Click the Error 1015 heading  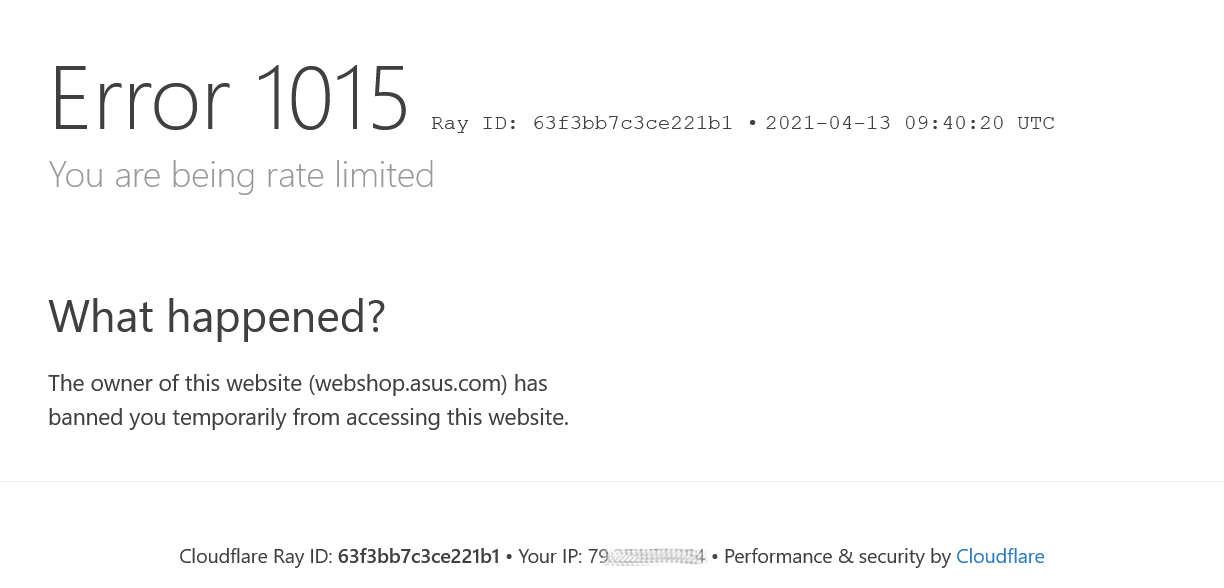[x=229, y=98]
